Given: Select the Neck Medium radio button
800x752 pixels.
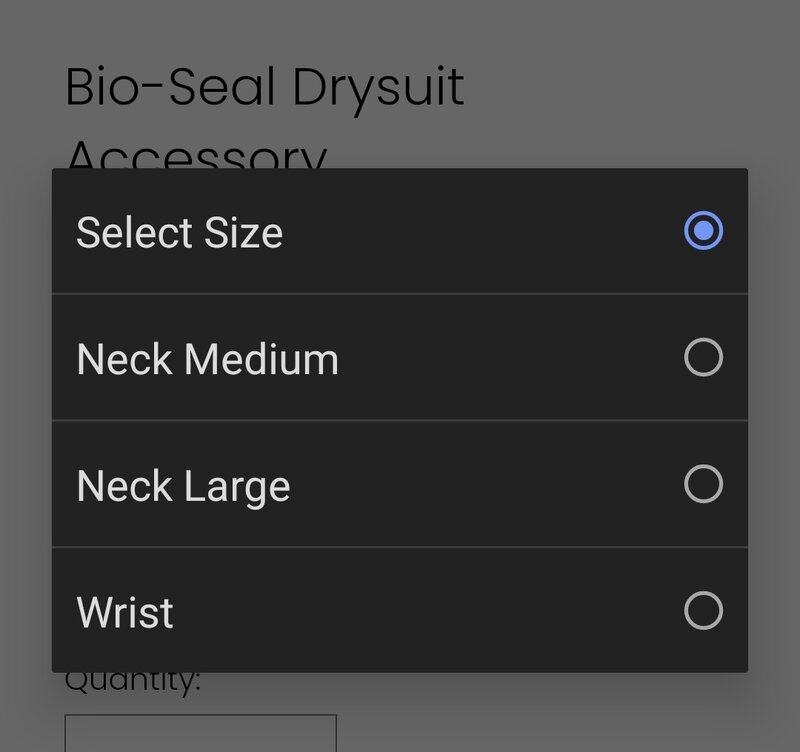Looking at the screenshot, I should coord(703,357).
